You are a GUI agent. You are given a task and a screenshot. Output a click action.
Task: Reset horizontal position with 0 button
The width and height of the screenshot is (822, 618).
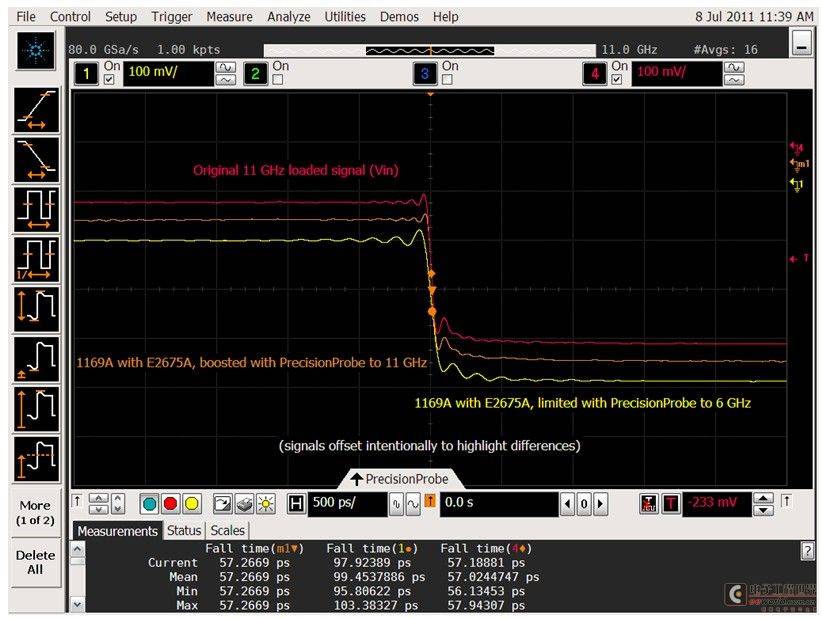tap(584, 504)
